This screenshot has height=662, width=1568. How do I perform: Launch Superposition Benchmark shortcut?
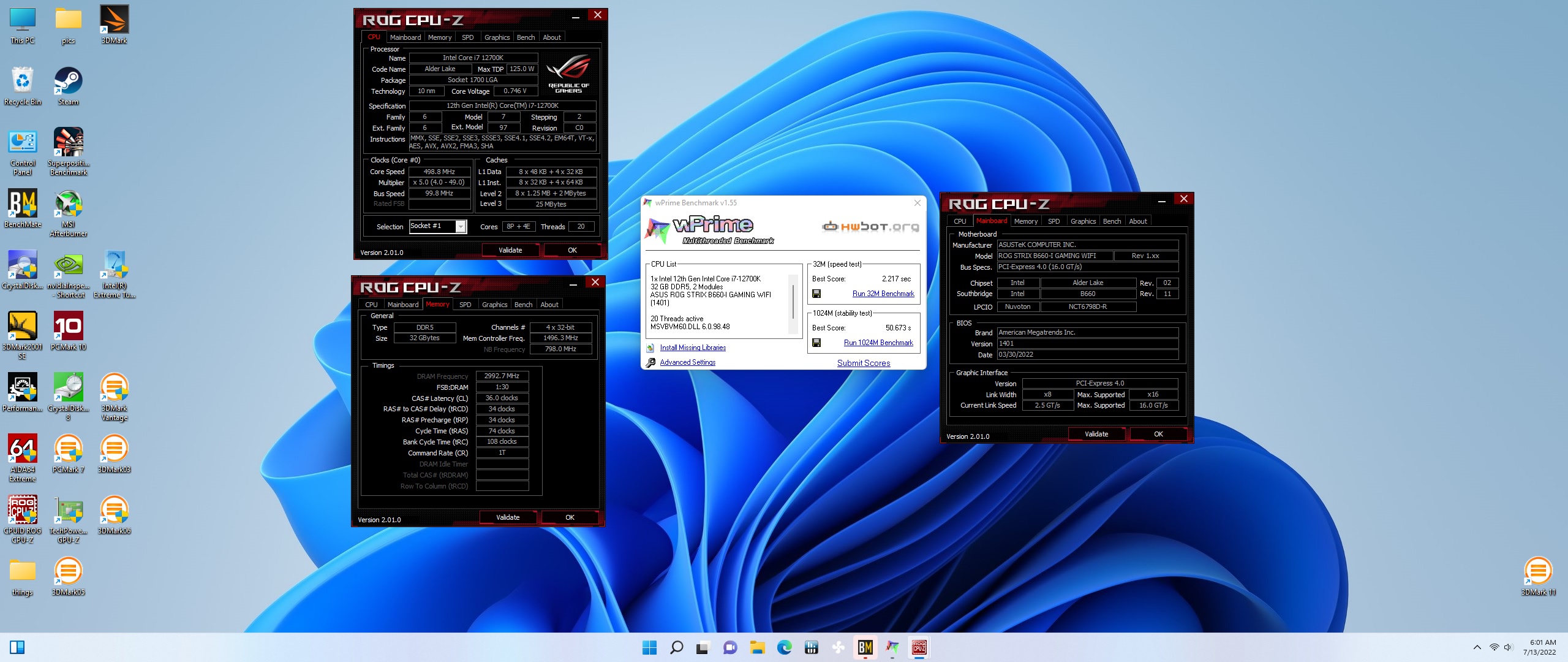(x=68, y=151)
